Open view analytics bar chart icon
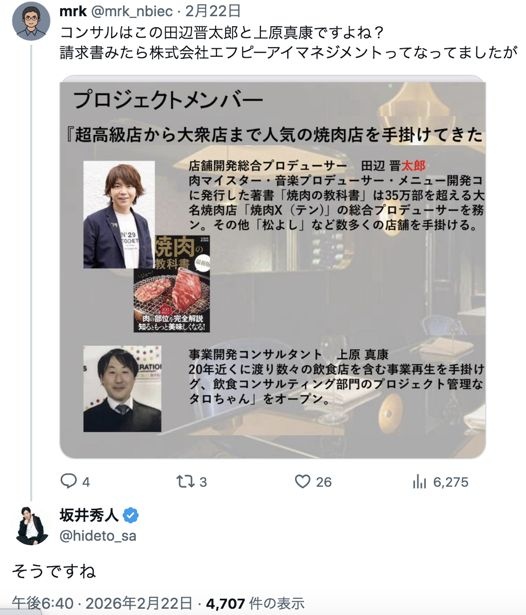 (419, 481)
